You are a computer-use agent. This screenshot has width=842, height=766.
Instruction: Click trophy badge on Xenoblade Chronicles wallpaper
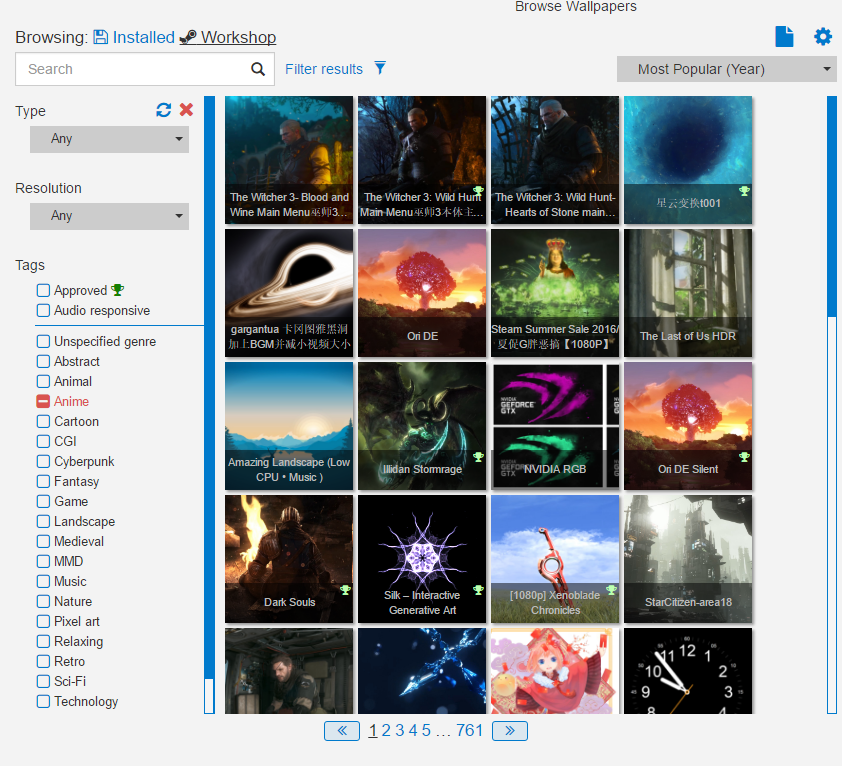pos(611,590)
